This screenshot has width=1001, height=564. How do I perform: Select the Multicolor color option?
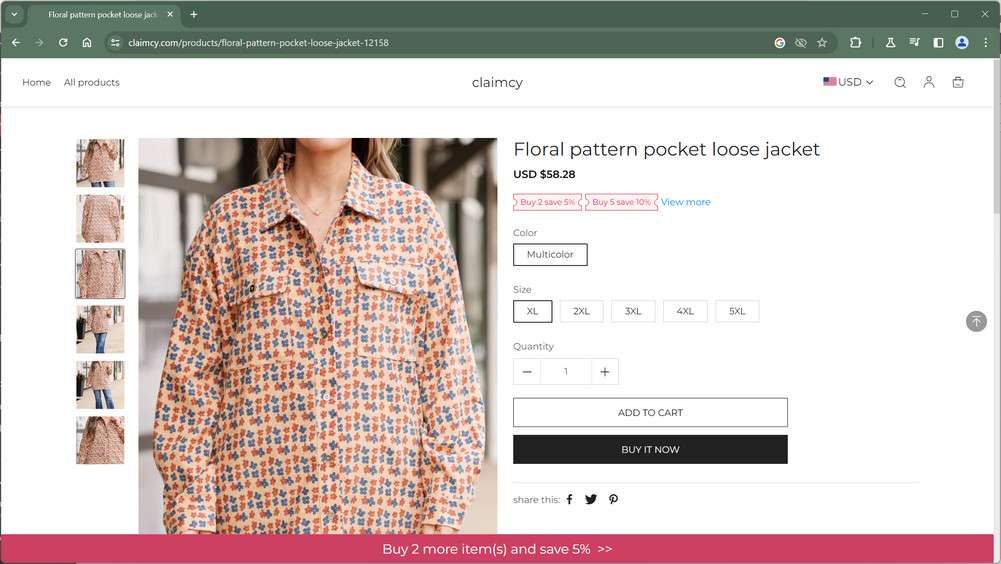coord(550,254)
